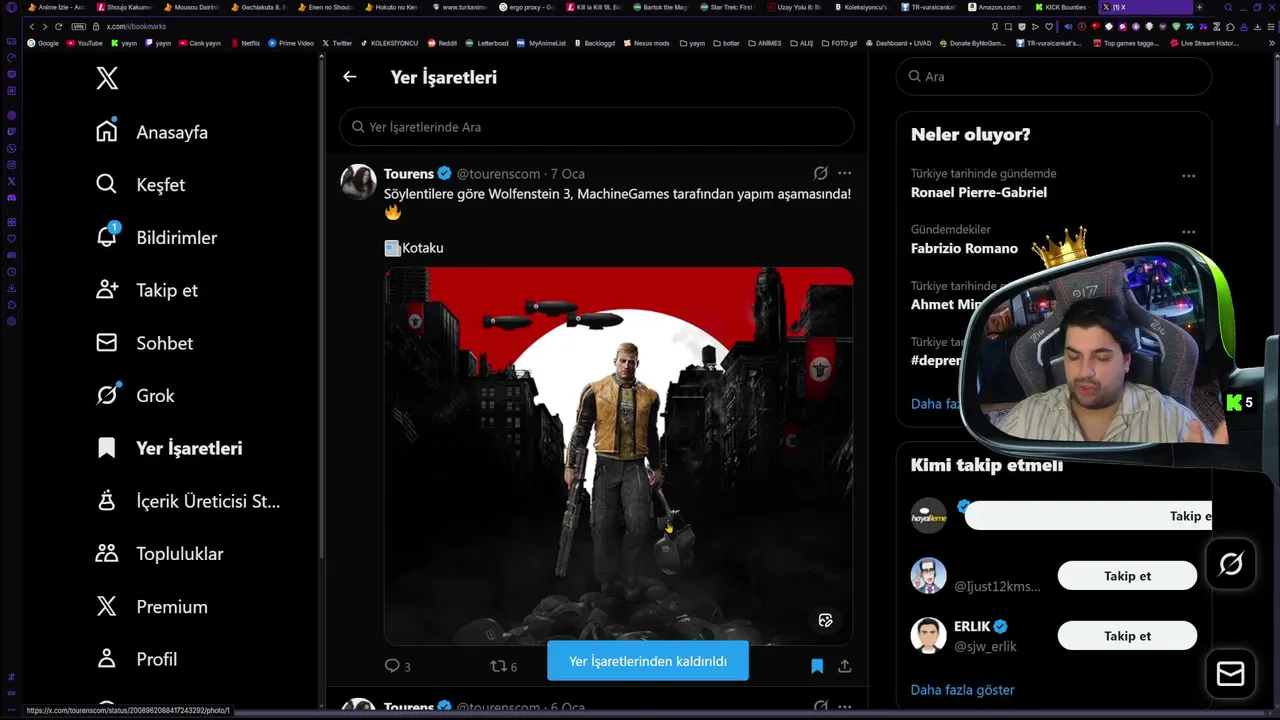Click repost icon with 6 reposts
This screenshot has width=1280, height=720.
click(503, 666)
